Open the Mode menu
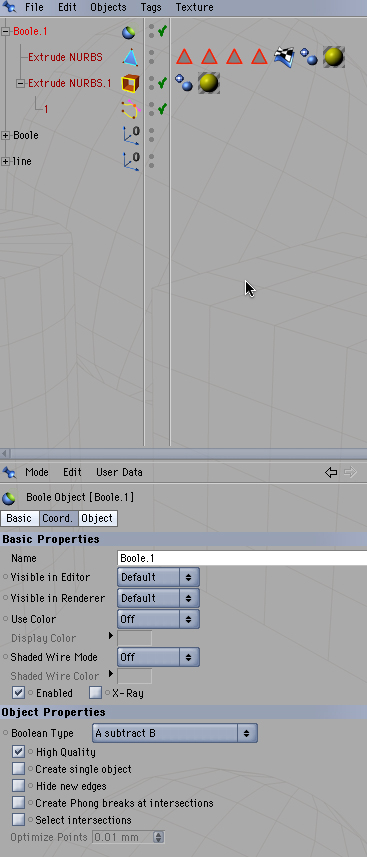The width and height of the screenshot is (367, 857). click(37, 472)
